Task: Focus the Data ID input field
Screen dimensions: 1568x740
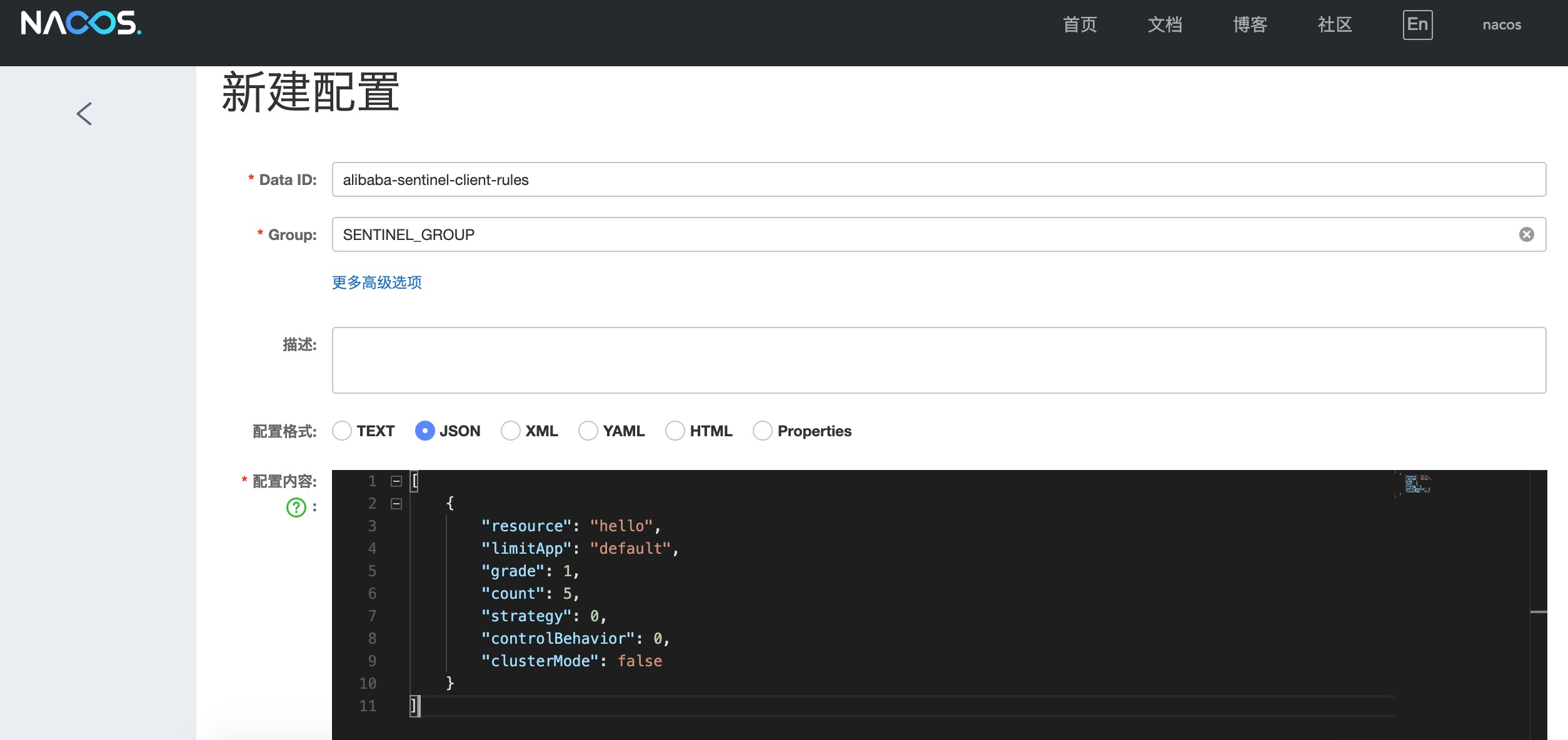Action: pos(939,179)
